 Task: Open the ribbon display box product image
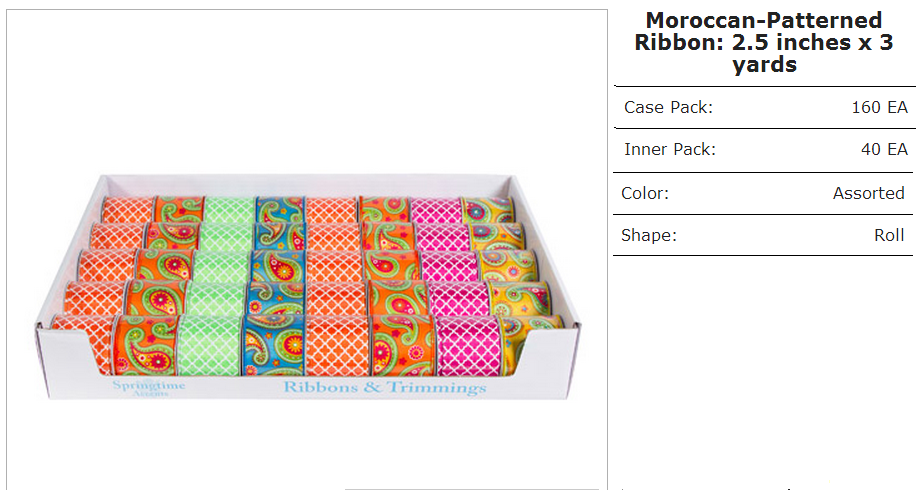(x=307, y=287)
